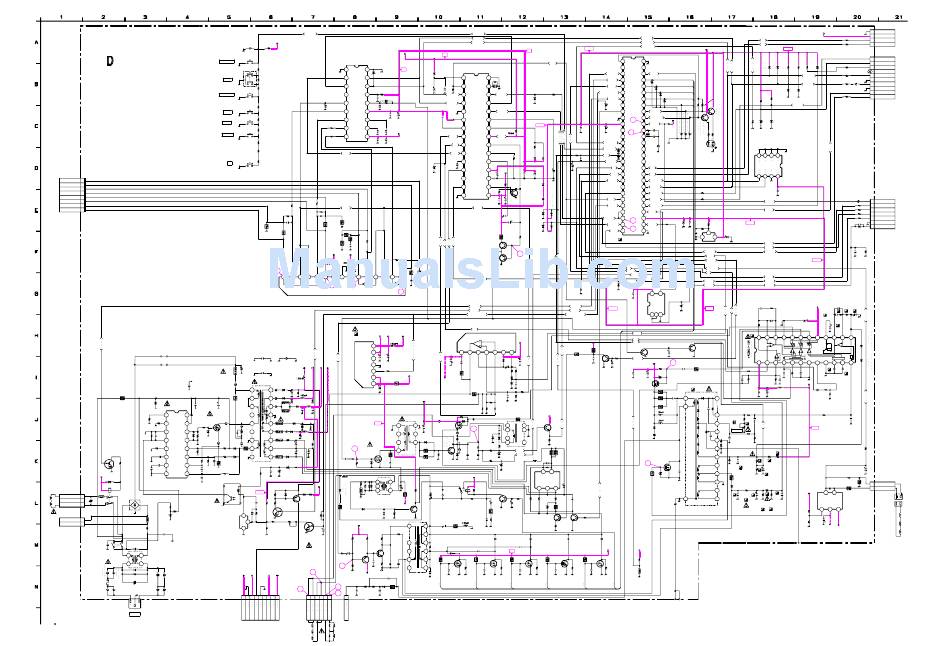The image size is (950, 646).
Task: Select column number 8 on top ruler
Action: click(354, 17)
